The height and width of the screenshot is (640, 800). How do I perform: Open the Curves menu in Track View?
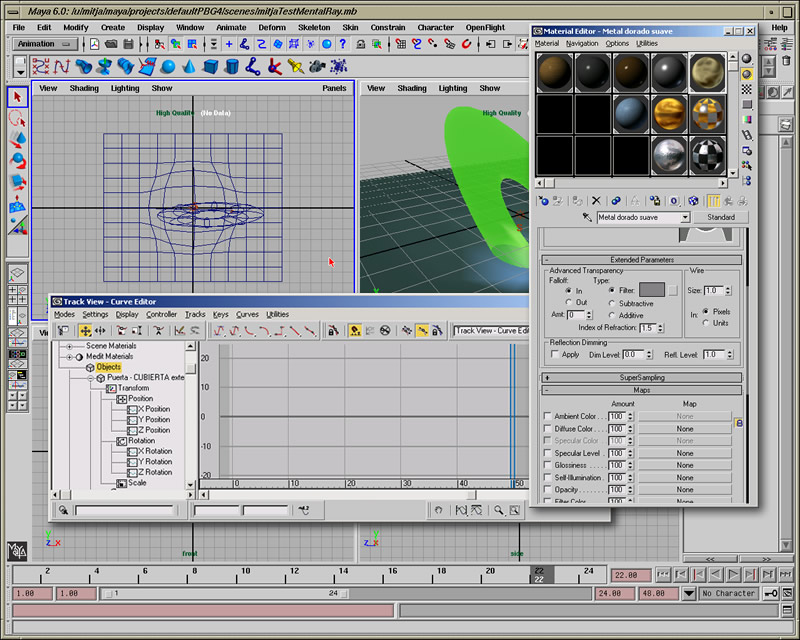247,314
